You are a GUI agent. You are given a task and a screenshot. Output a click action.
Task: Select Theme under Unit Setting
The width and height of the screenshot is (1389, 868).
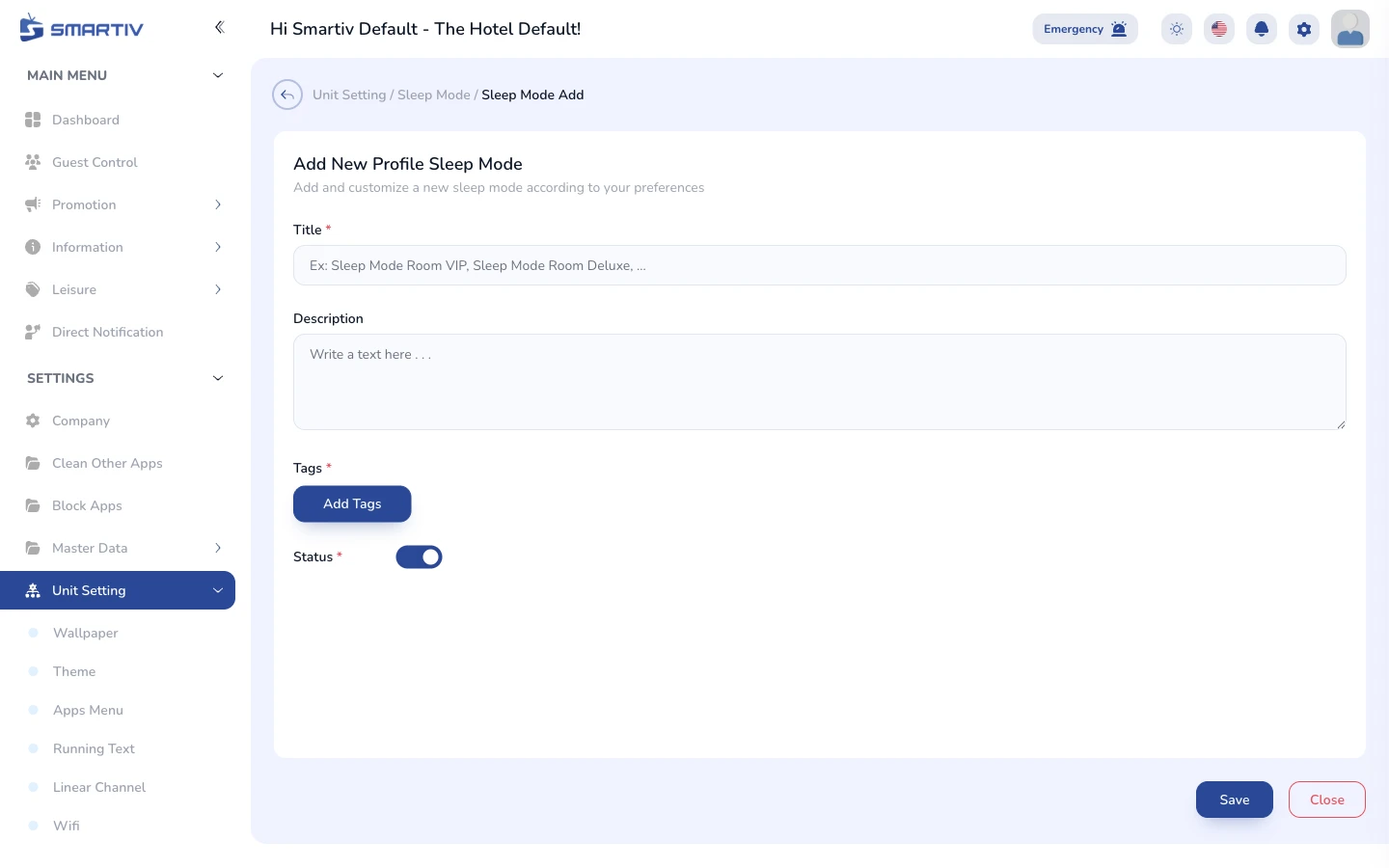74,671
